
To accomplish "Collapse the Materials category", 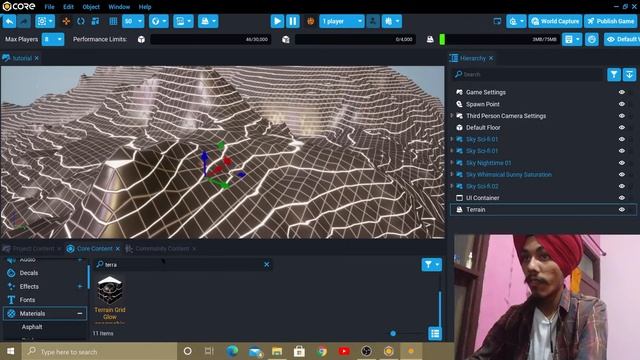I will [80, 313].
